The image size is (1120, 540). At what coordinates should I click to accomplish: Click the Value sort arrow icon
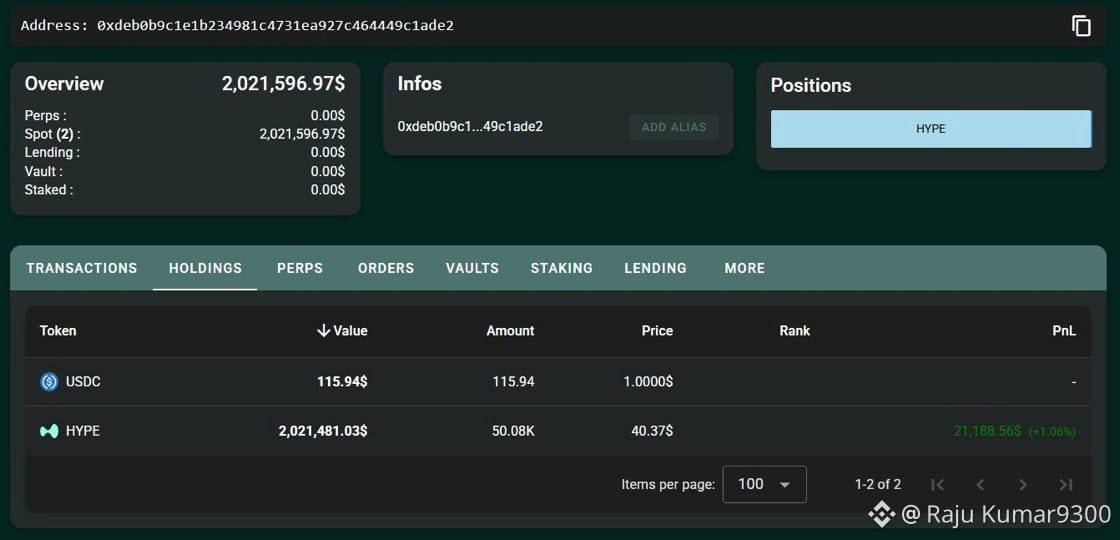click(x=324, y=331)
